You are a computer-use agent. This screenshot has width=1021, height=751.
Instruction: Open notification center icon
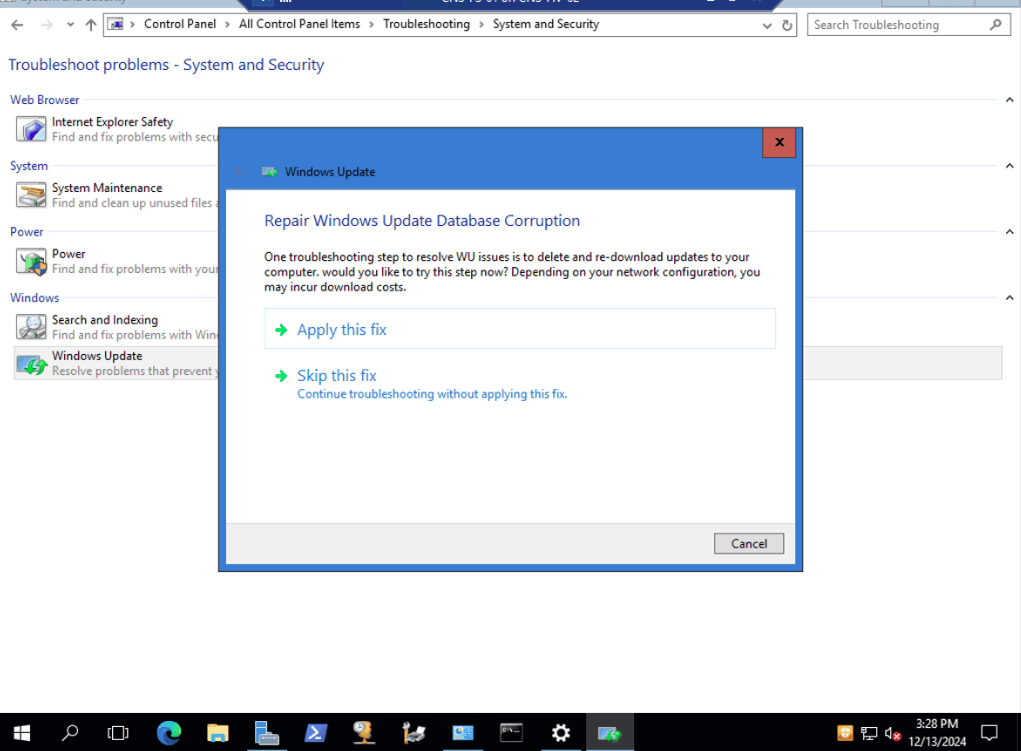click(x=989, y=733)
